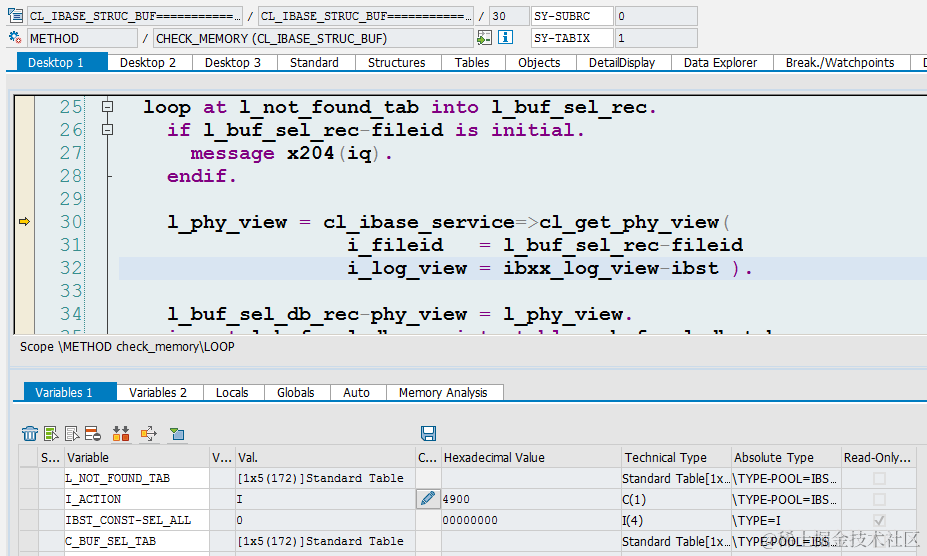Click the program icon at top-left of header

(x=15, y=15)
